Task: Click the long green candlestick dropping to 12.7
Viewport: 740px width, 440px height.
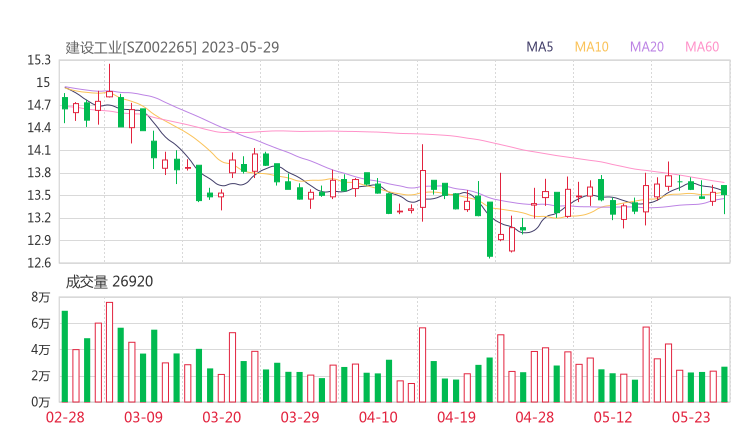Action: [x=490, y=229]
